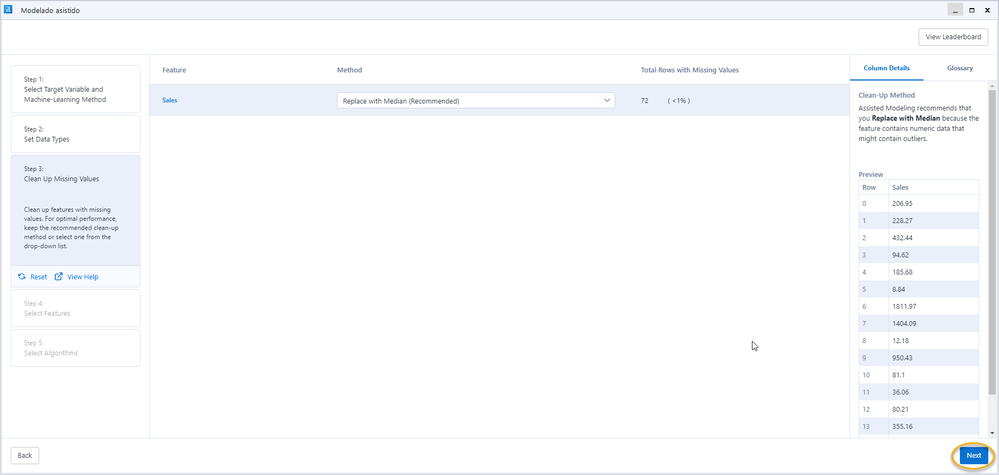999x475 pixels.
Task: Click preview value 950.43
Action: tap(901, 358)
